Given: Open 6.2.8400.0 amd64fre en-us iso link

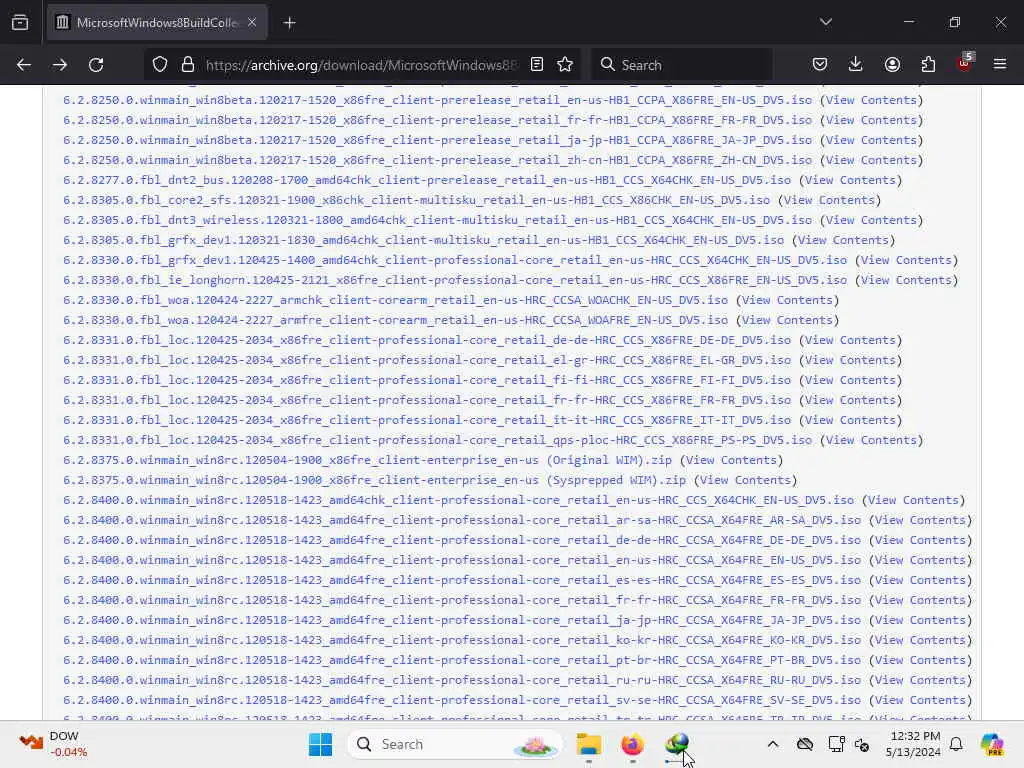Looking at the screenshot, I should pyautogui.click(x=462, y=560).
